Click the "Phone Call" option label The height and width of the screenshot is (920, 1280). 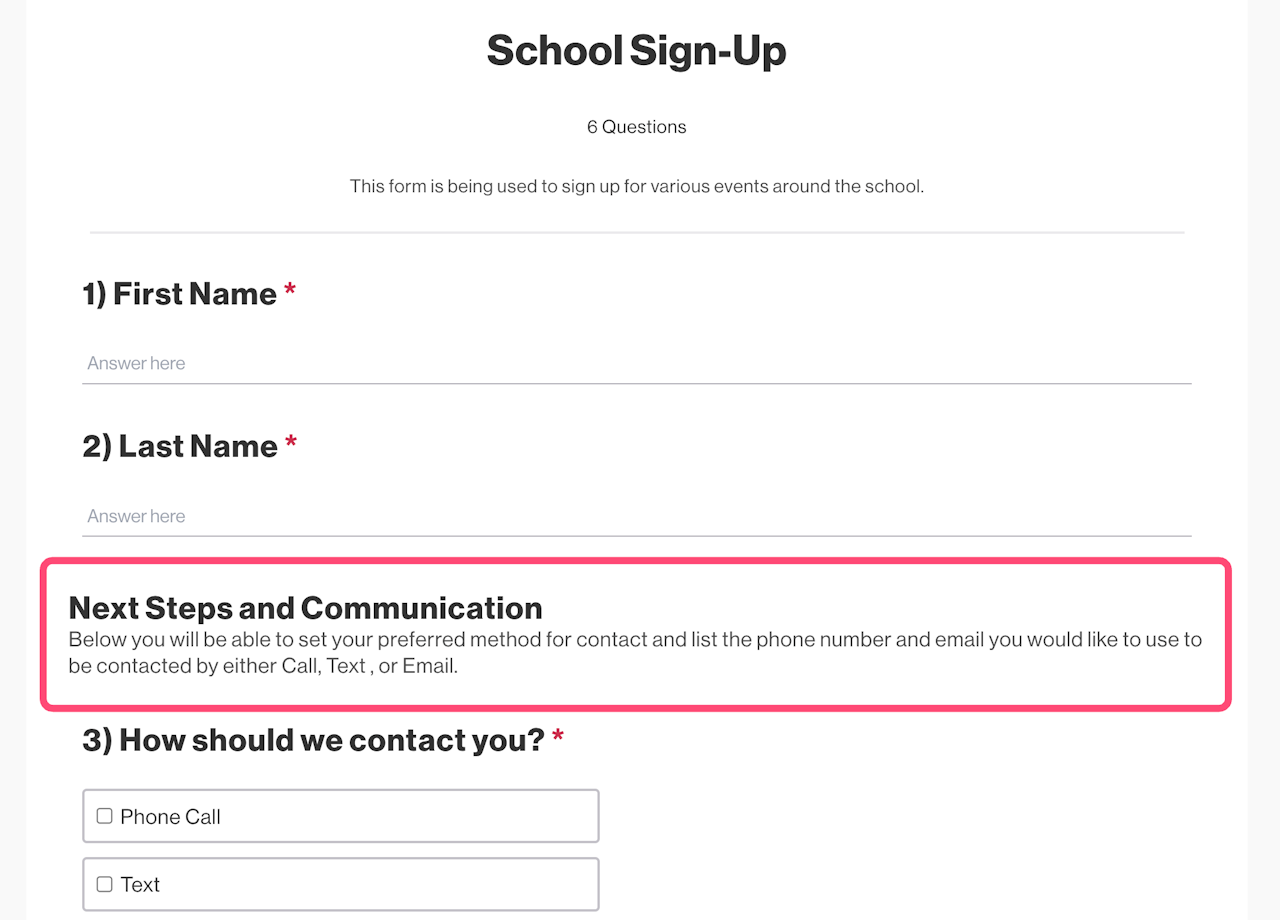click(x=170, y=817)
